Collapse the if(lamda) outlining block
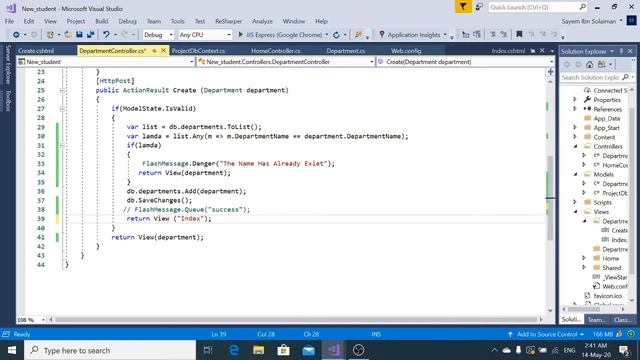 (x=62, y=145)
